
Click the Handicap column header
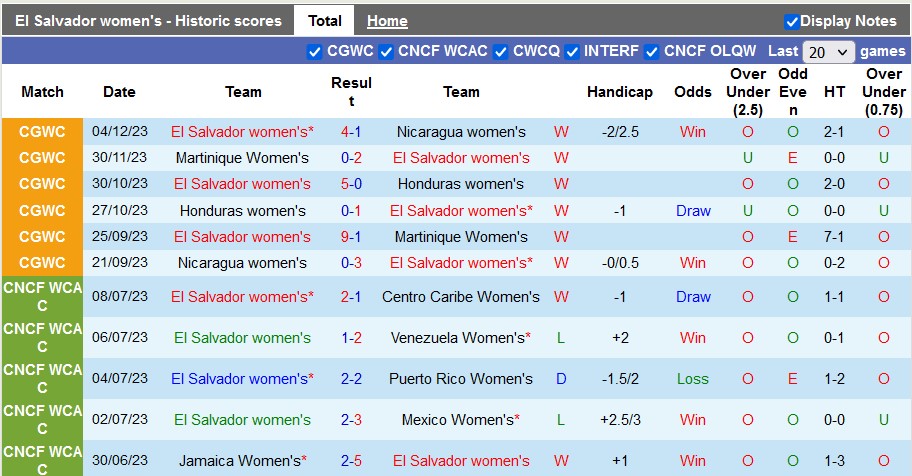pos(620,92)
